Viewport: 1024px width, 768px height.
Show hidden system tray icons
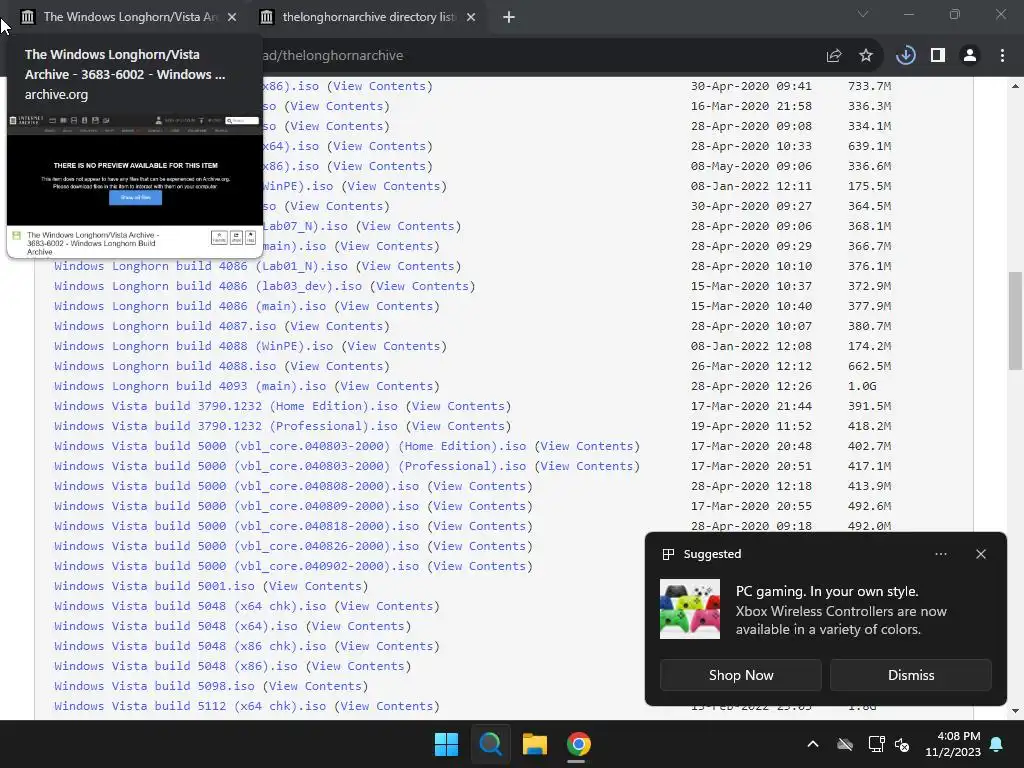pyautogui.click(x=813, y=744)
